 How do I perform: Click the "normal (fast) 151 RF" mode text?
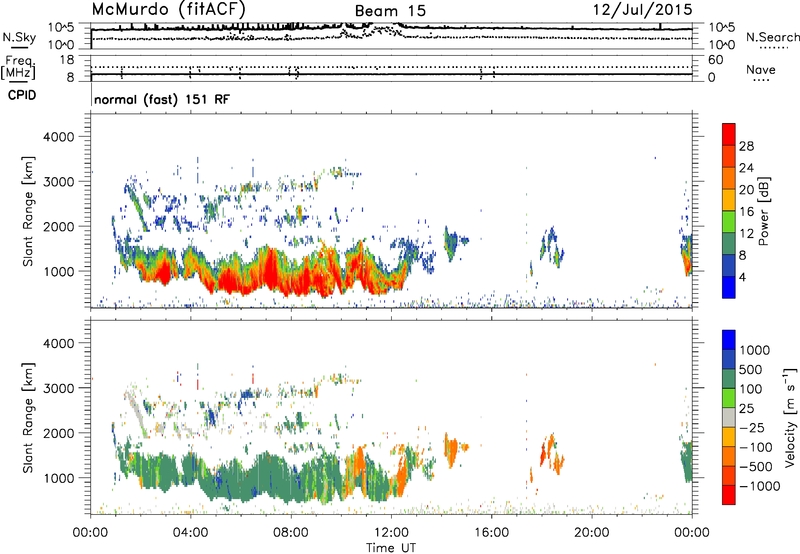coord(162,99)
